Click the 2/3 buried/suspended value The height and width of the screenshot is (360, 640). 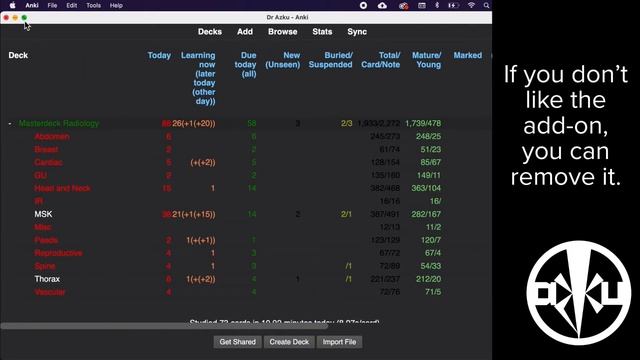click(x=347, y=123)
